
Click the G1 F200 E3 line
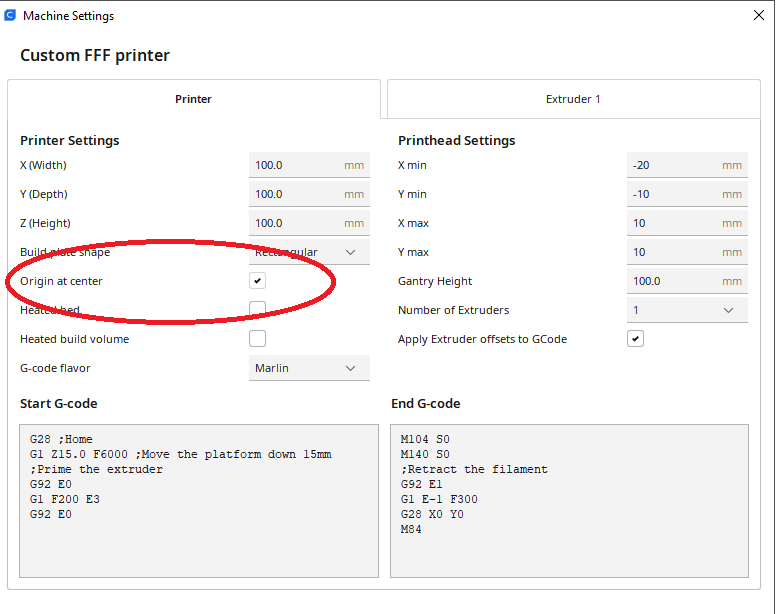[64, 499]
